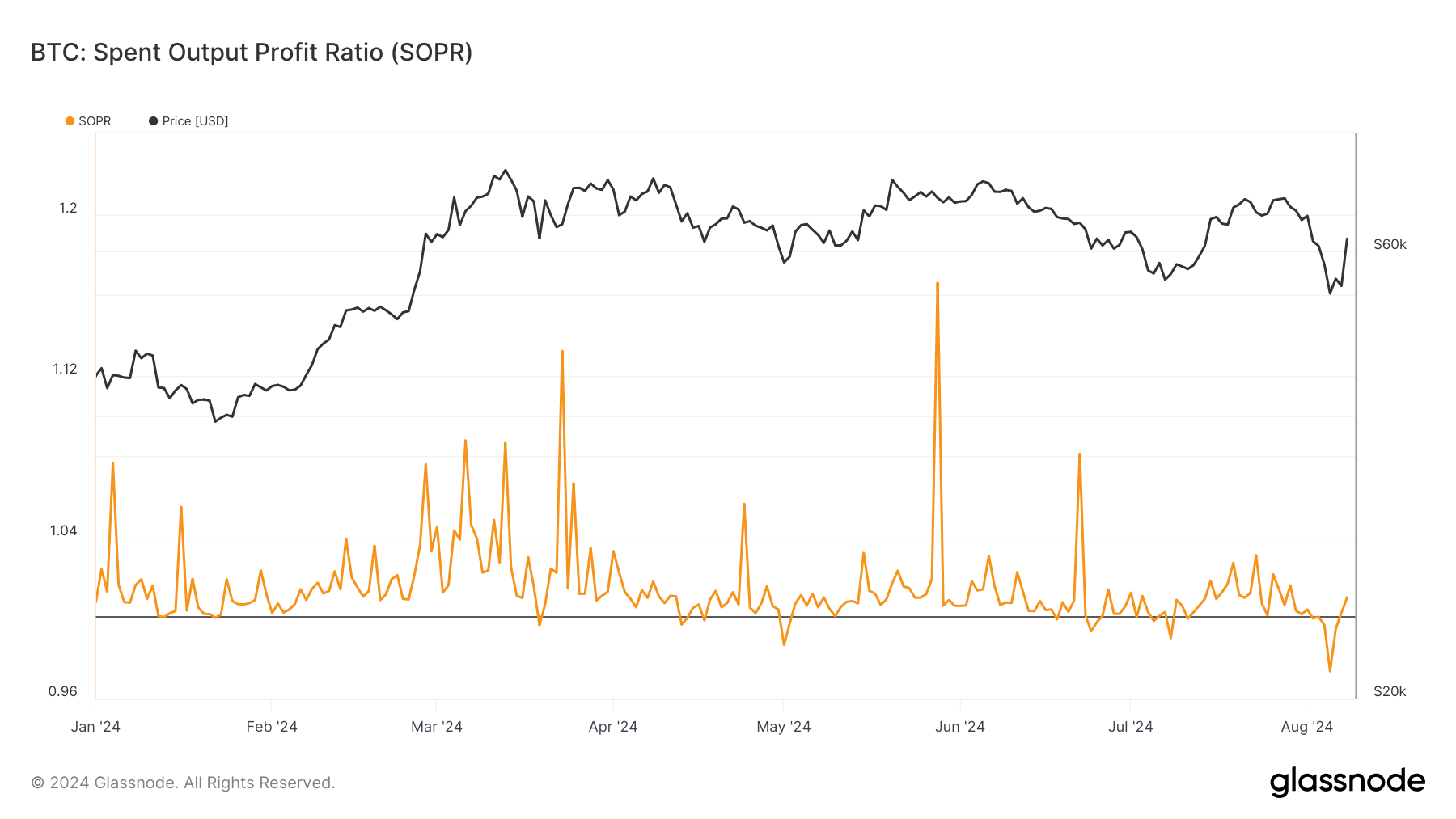The image size is (1456, 819).
Task: Click the chart title BTC: Spent Output Profit Ratio
Action: coord(252,52)
